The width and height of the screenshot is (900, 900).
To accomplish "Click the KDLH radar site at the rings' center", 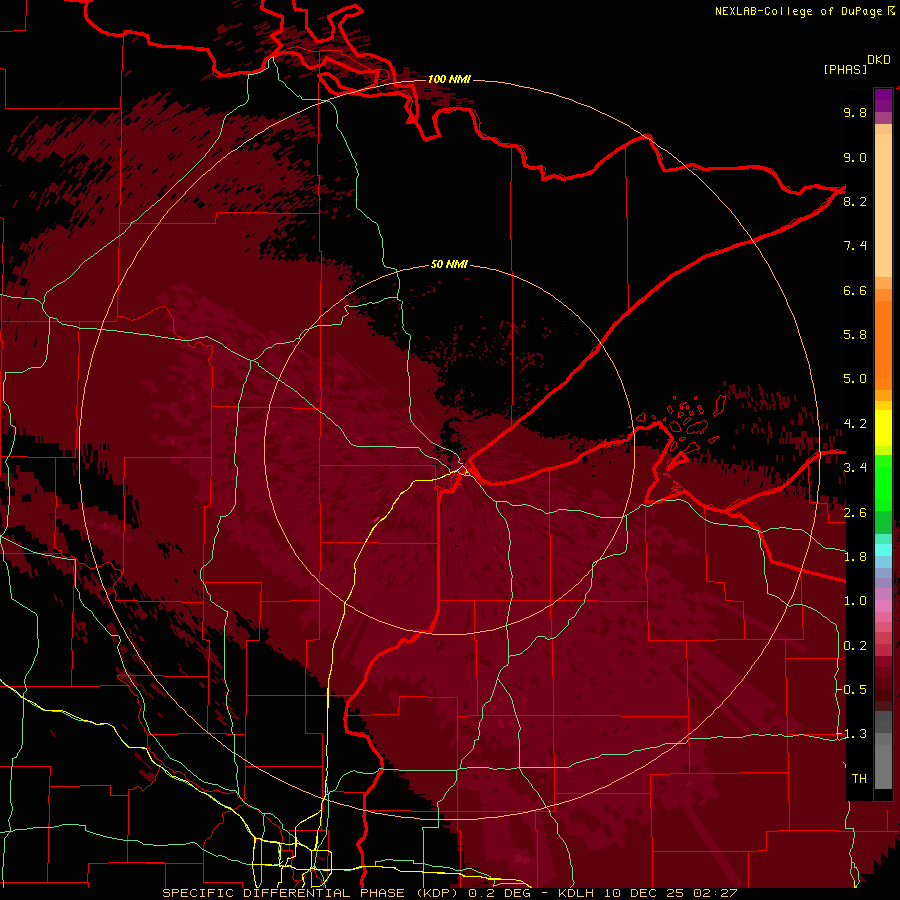I will (x=449, y=450).
